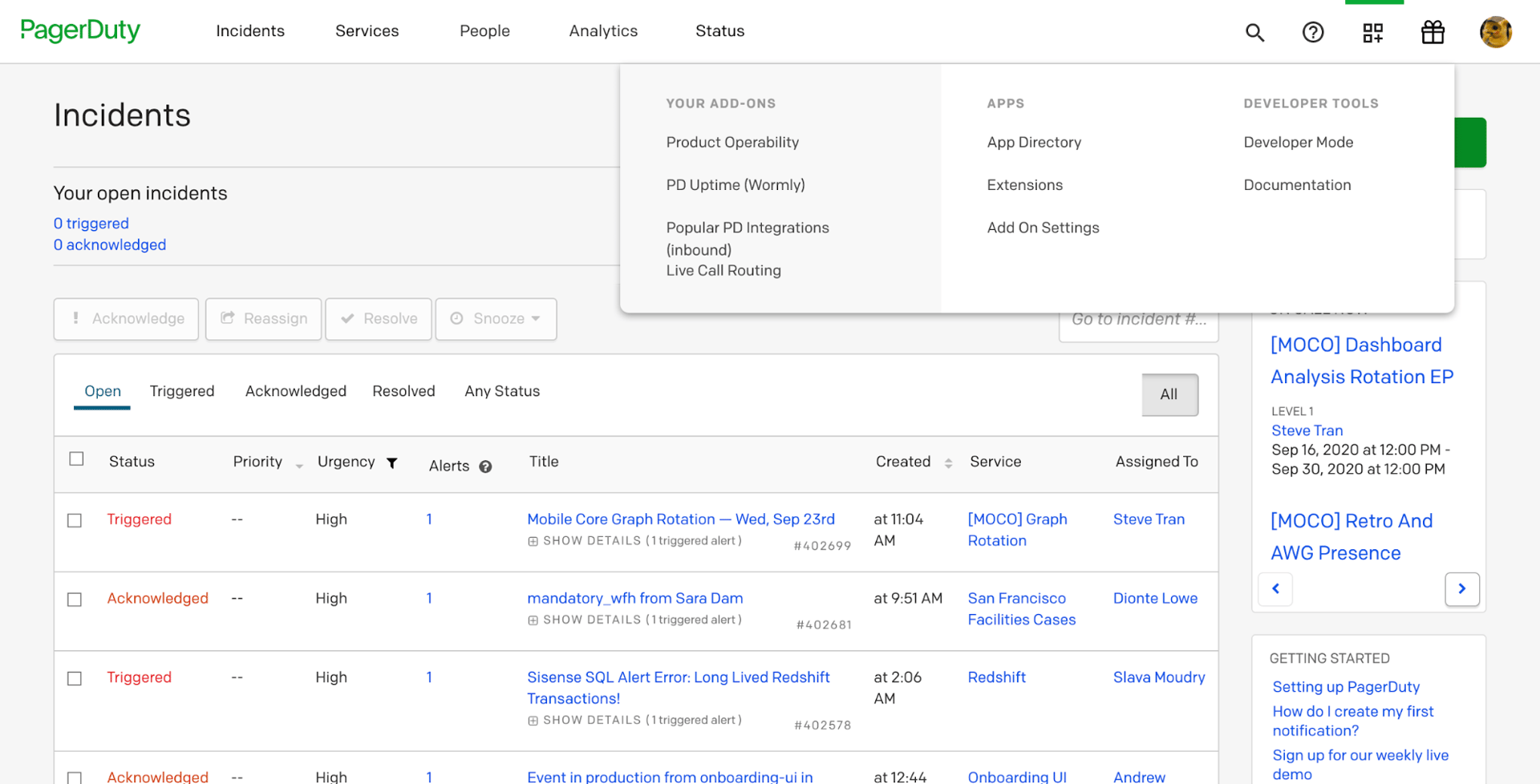Image resolution: width=1540 pixels, height=784 pixels.
Task: Open the Redshift service link
Action: [x=996, y=677]
